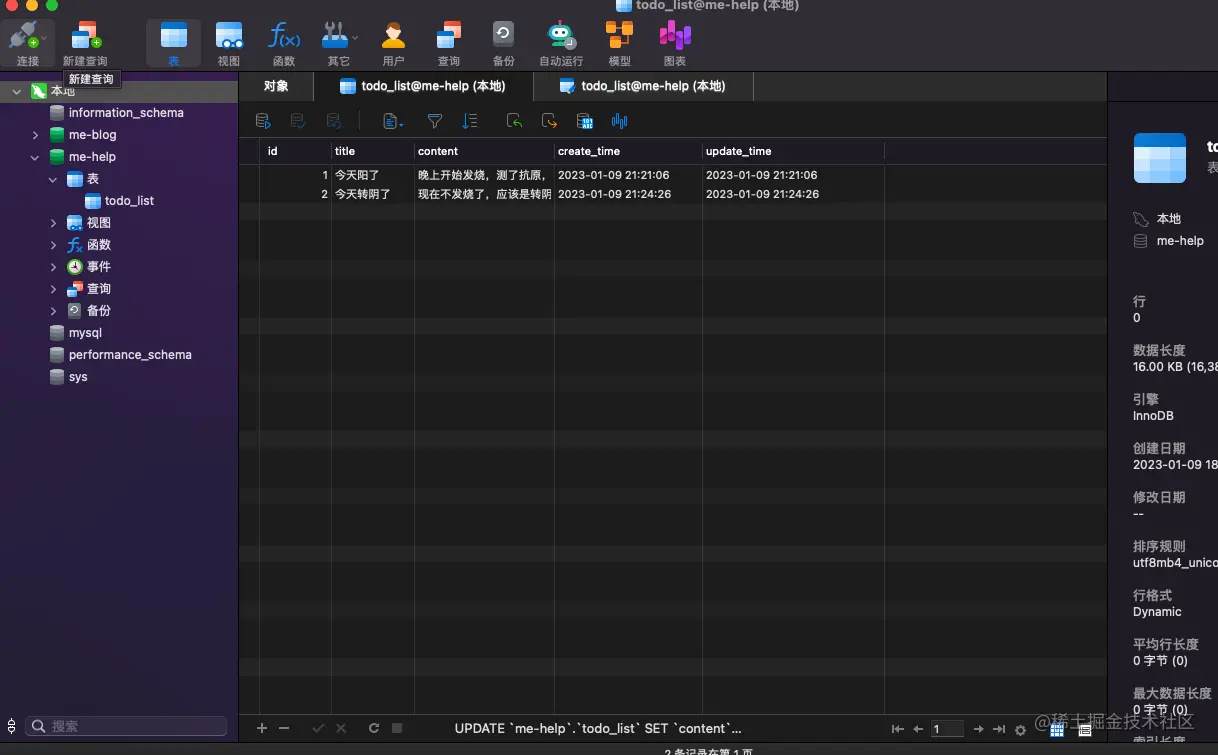Select the cell 今天阳了
The width and height of the screenshot is (1218, 755).
coord(373,175)
